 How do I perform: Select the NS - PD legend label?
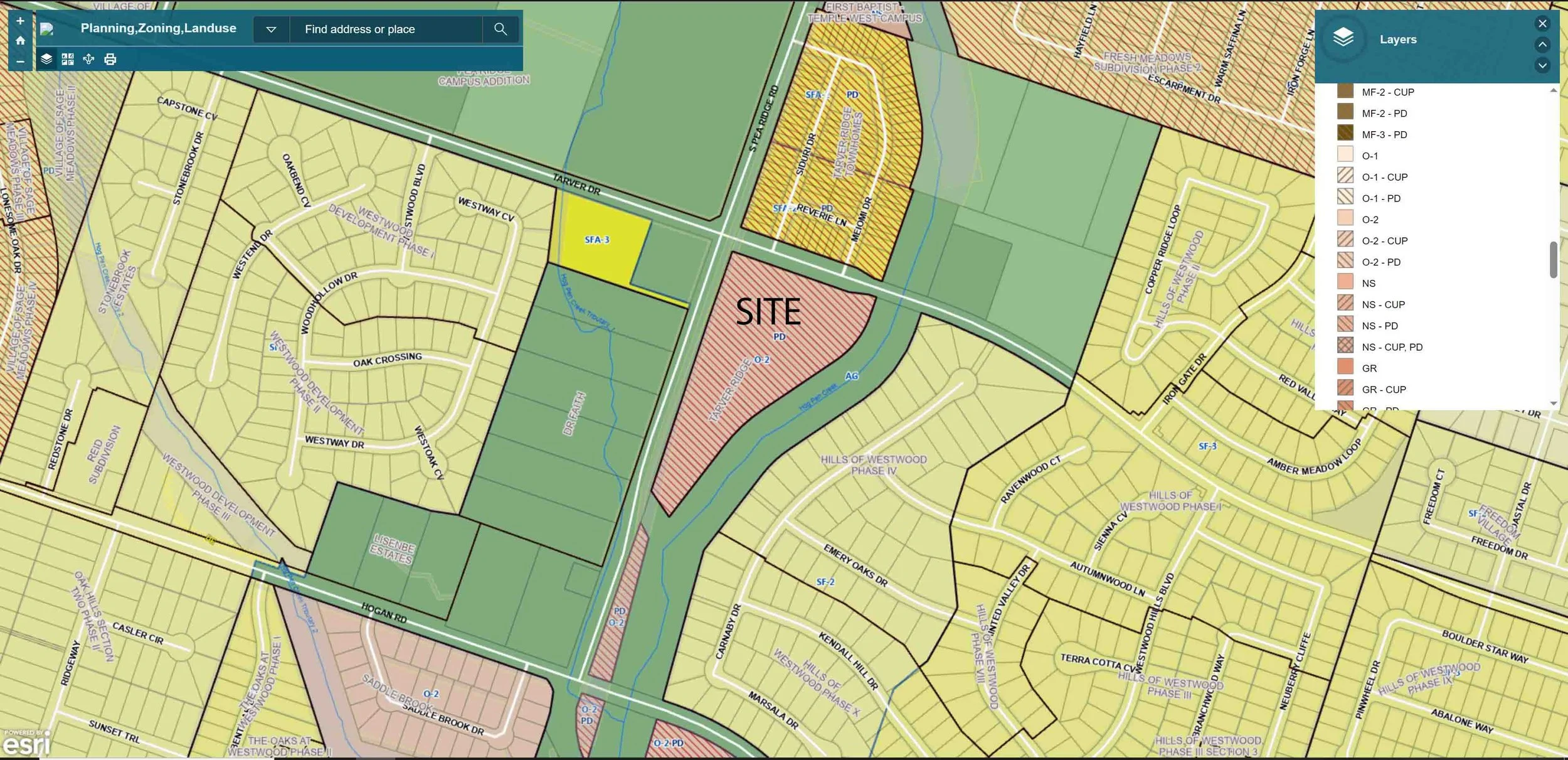pyautogui.click(x=1380, y=326)
